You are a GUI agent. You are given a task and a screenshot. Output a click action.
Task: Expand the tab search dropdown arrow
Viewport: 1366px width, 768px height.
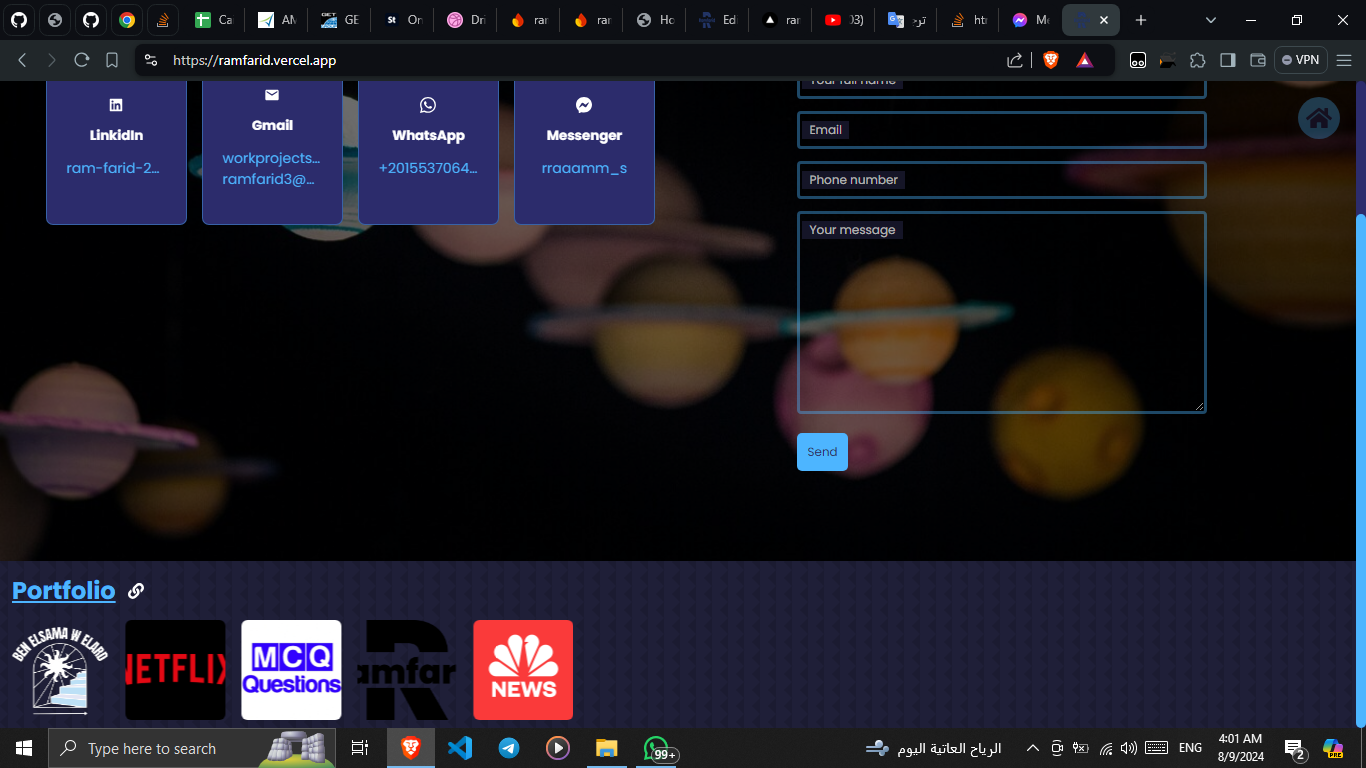coord(1211,20)
